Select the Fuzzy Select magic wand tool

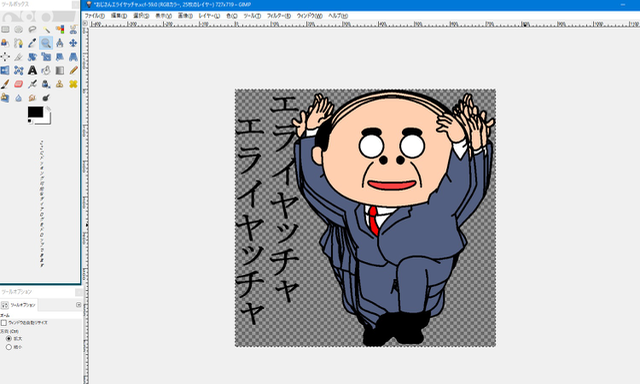click(46, 29)
